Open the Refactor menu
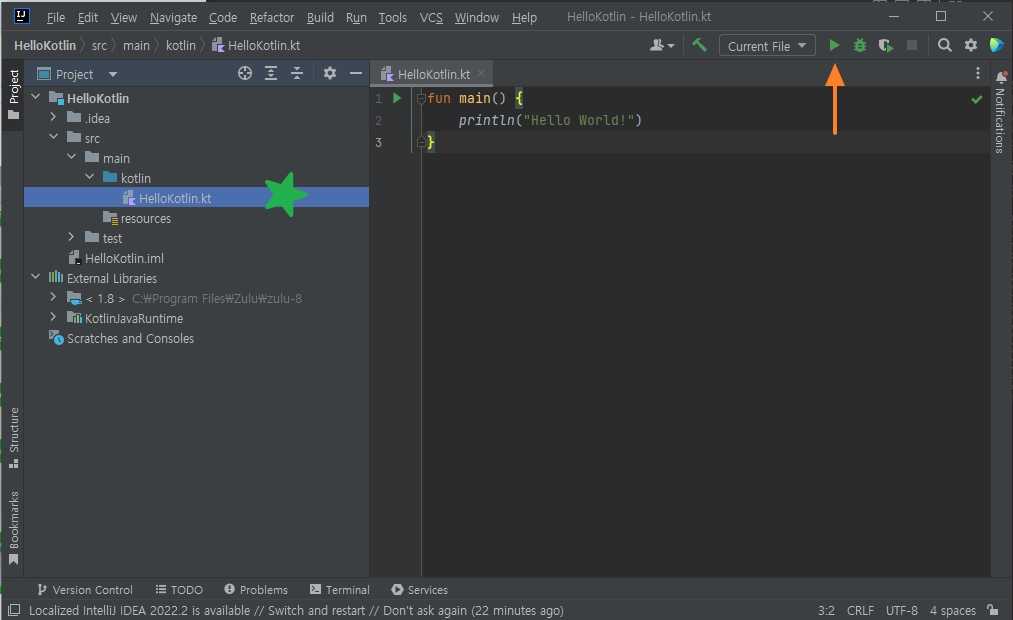The height and width of the screenshot is (620, 1013). (272, 17)
